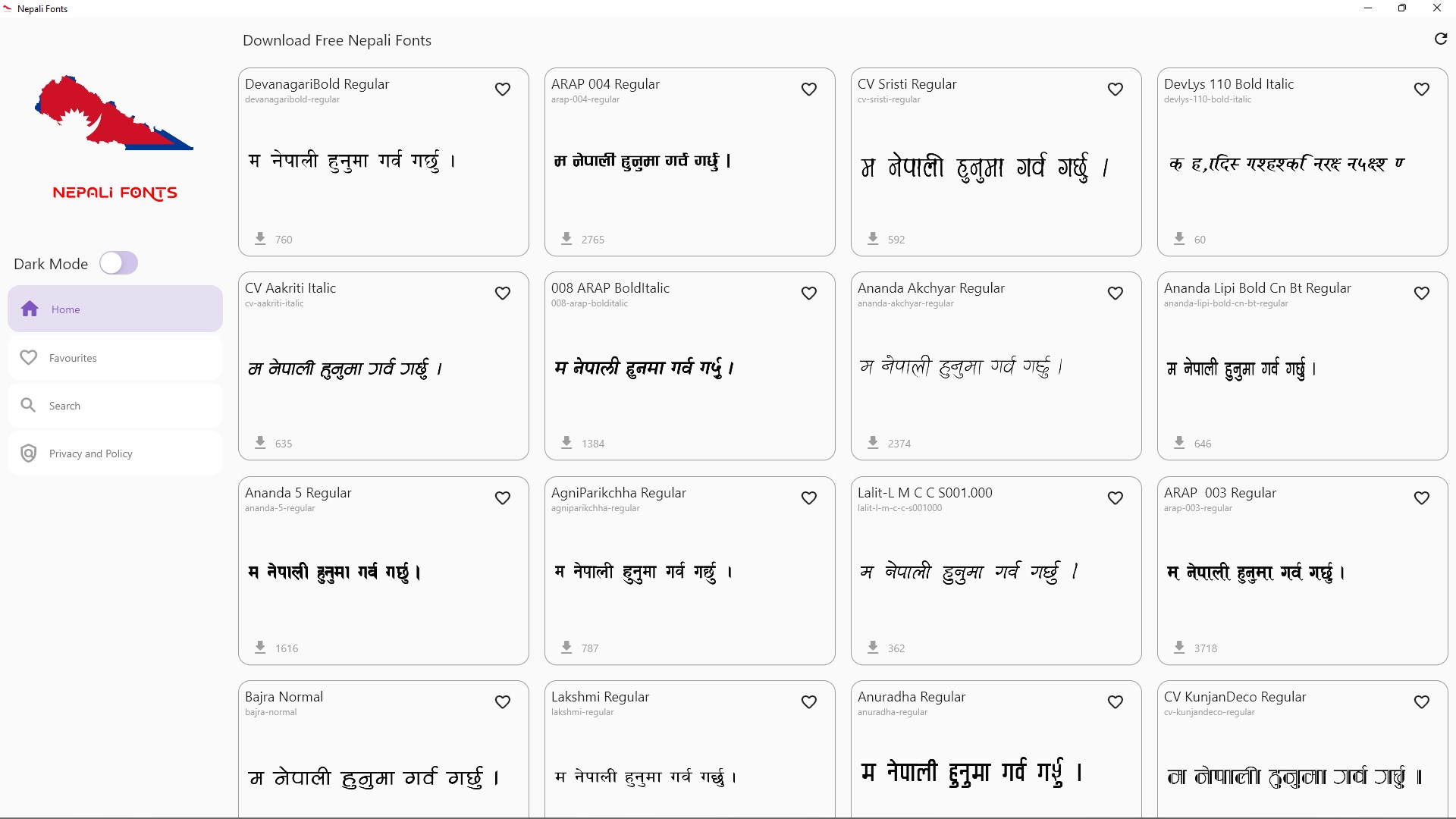The height and width of the screenshot is (819, 1456).
Task: Favourite the DevanagariBold Regular font
Action: point(503,89)
